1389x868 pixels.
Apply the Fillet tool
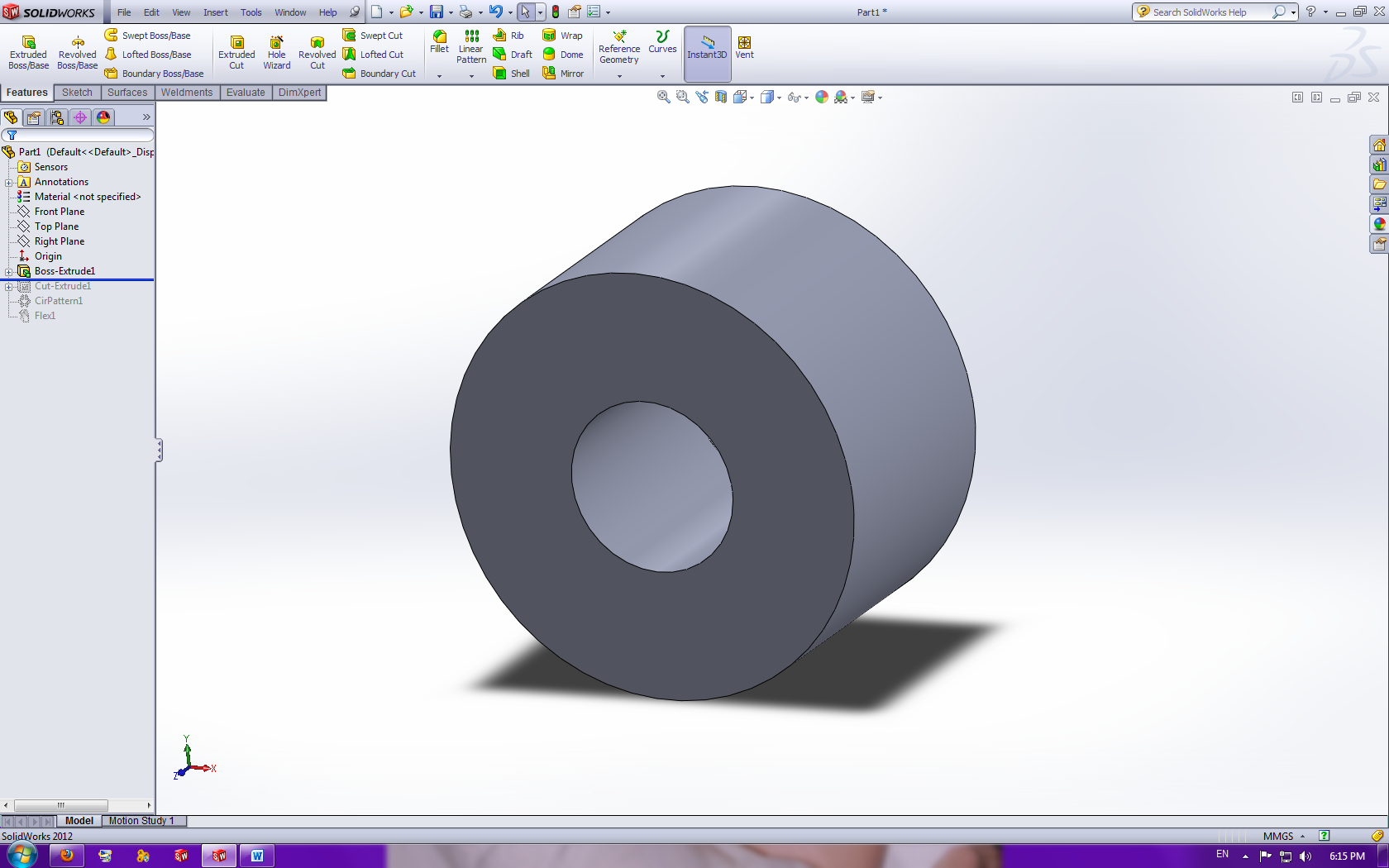(440, 42)
